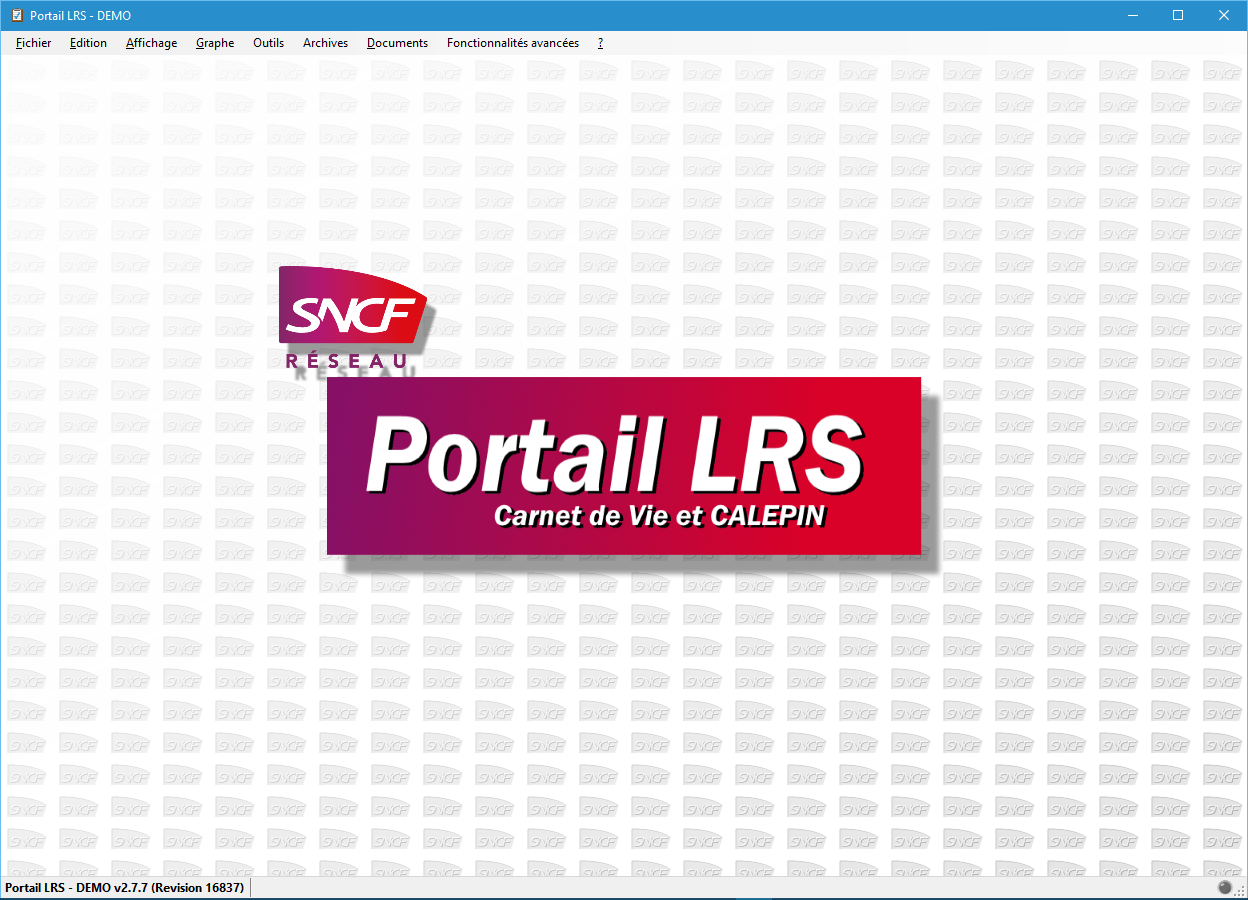
Task: Close the Portail LRS window
Action: pyautogui.click(x=1224, y=15)
